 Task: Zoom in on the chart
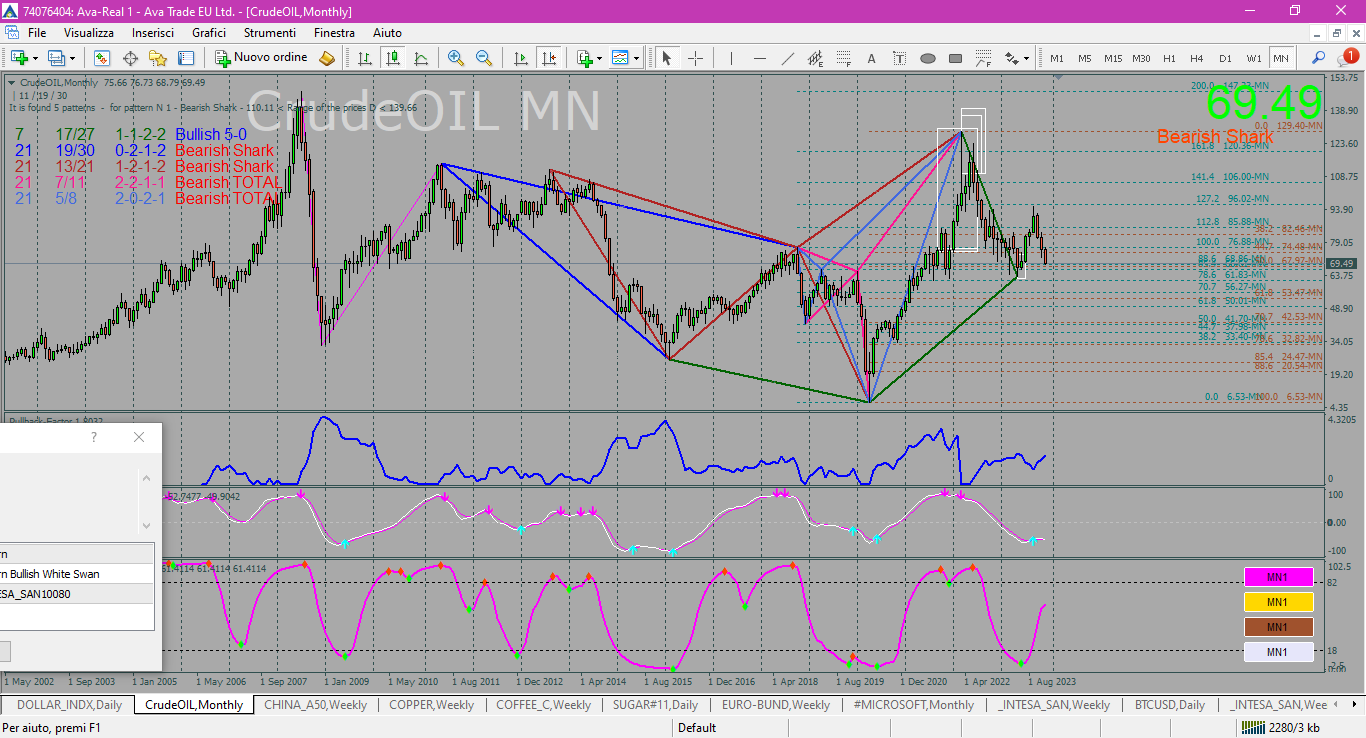tap(456, 58)
